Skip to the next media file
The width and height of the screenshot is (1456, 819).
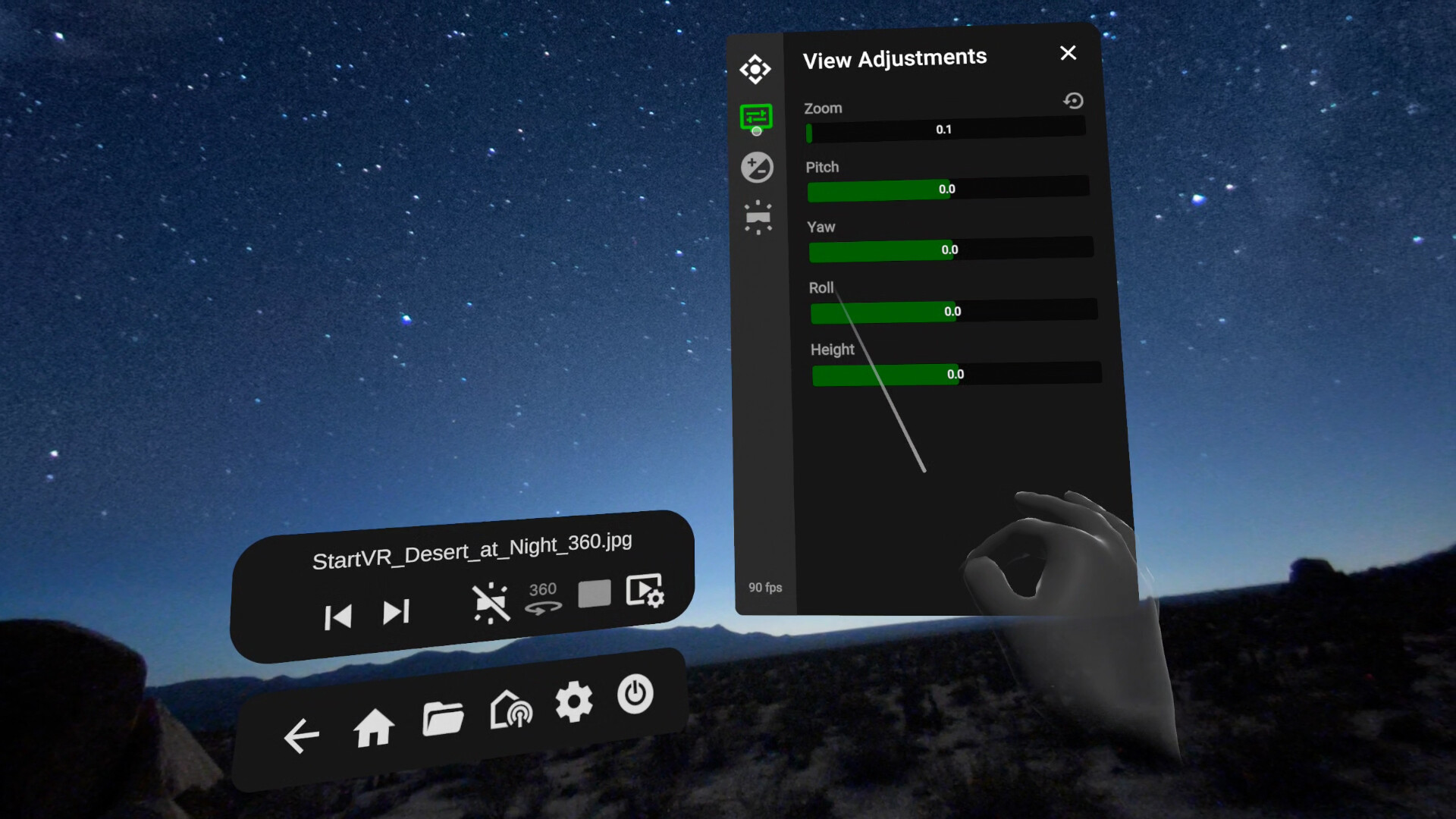pyautogui.click(x=396, y=612)
